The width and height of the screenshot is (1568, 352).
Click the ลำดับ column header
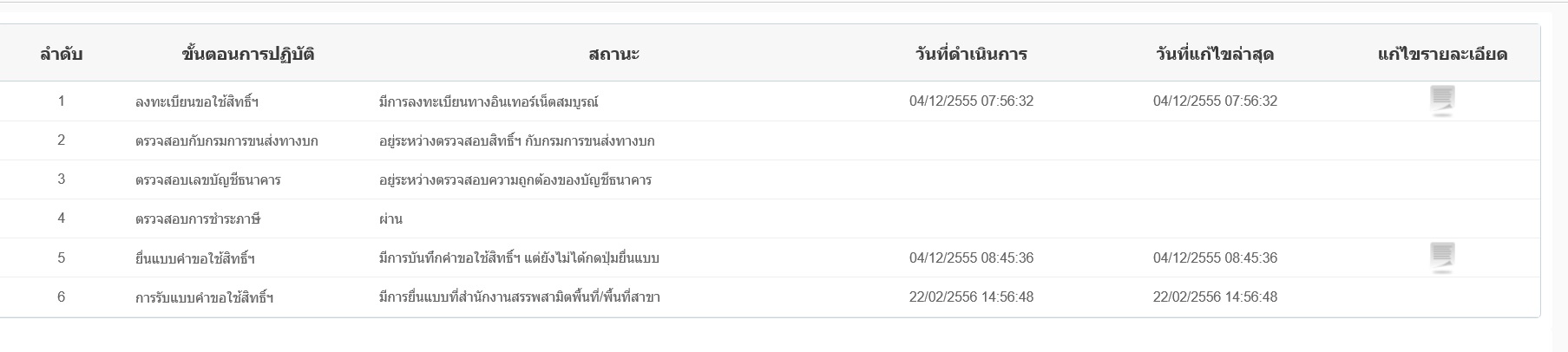61,54
